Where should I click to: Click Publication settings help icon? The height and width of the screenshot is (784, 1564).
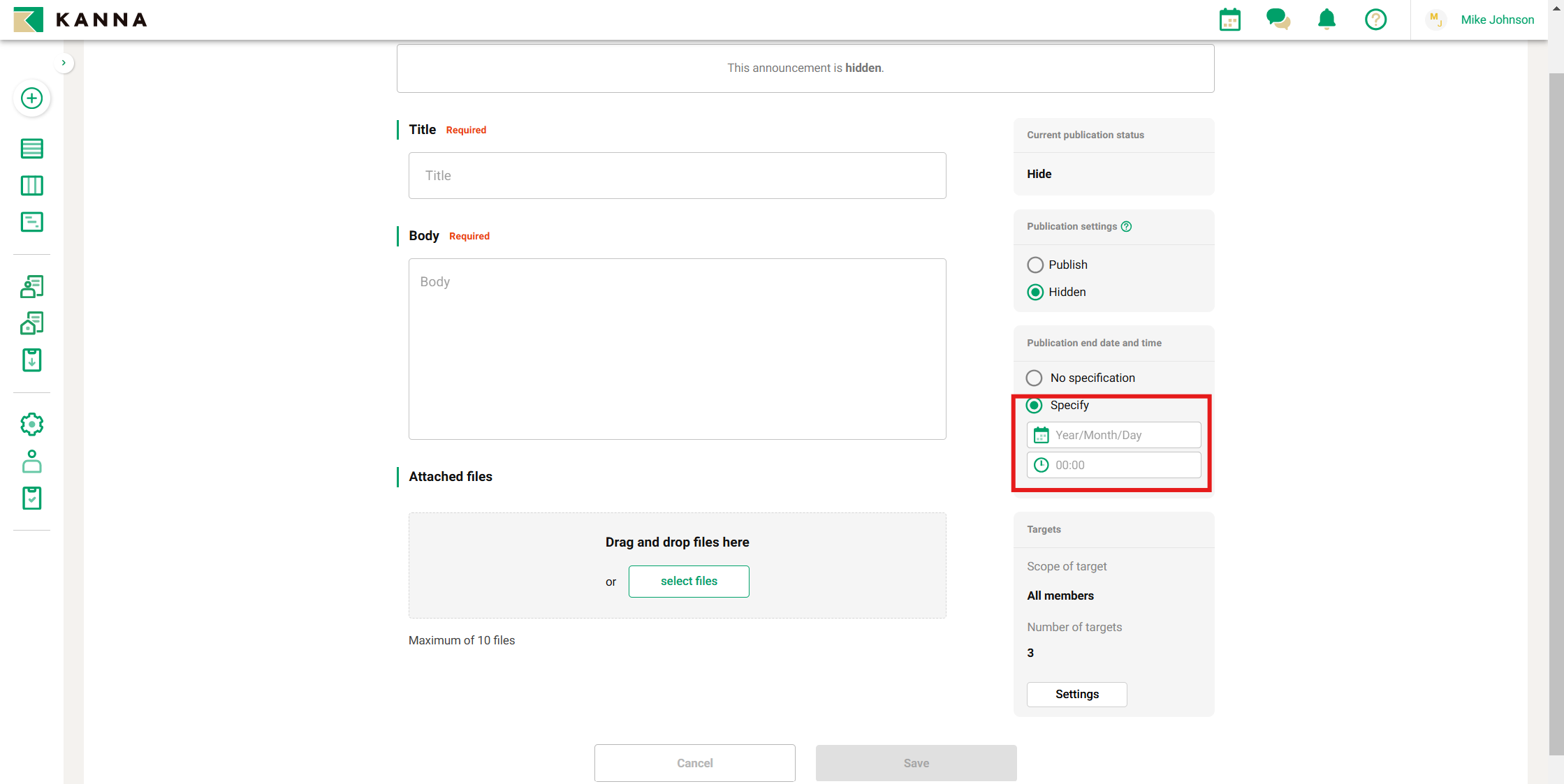[x=1126, y=226]
